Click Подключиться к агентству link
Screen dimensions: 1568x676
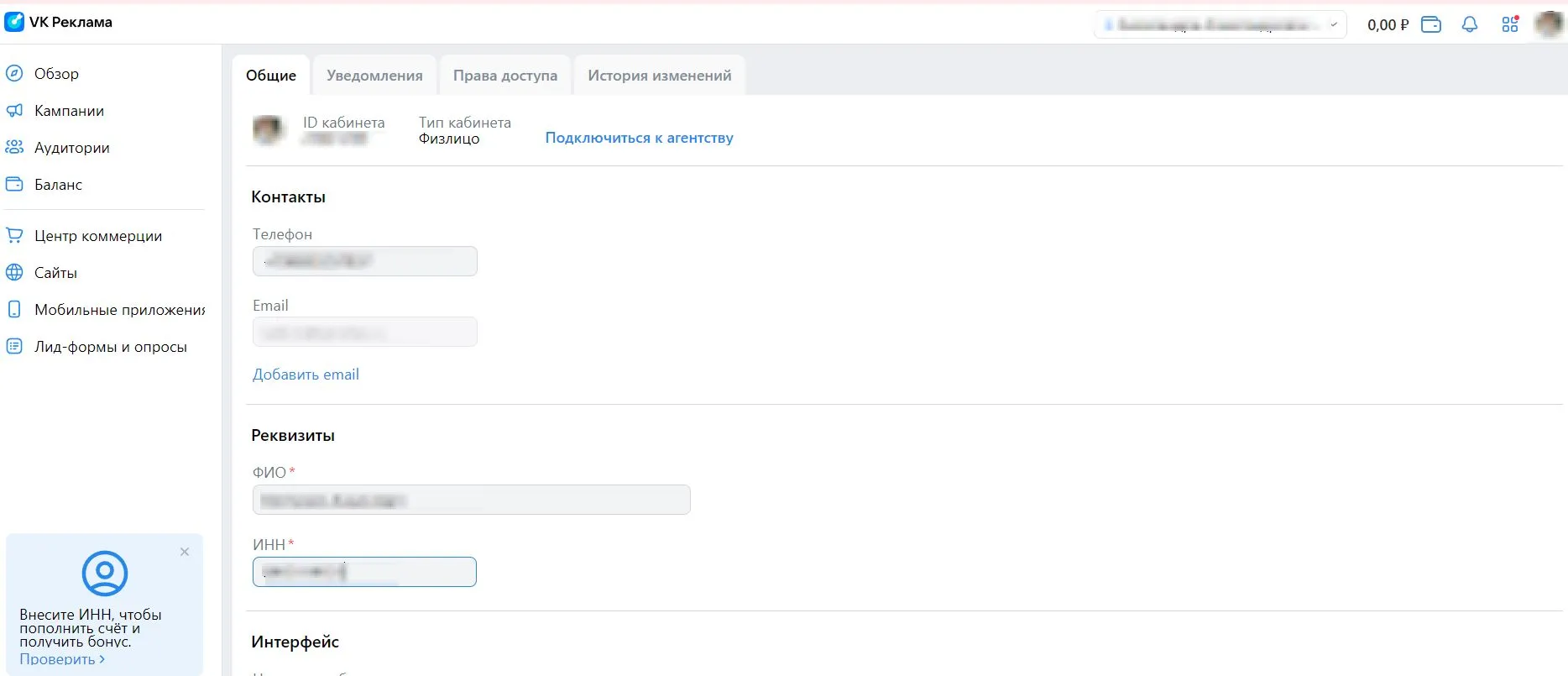pos(639,138)
